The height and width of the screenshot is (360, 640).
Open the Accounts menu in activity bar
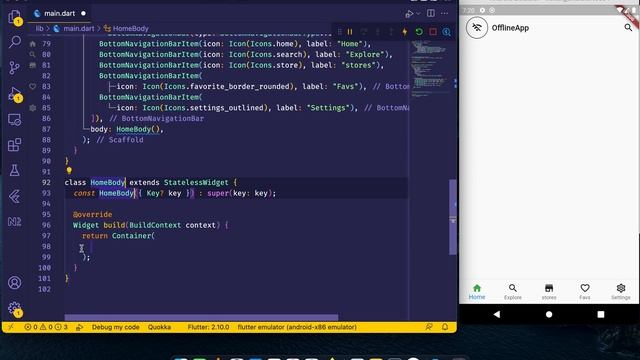pyautogui.click(x=15, y=282)
